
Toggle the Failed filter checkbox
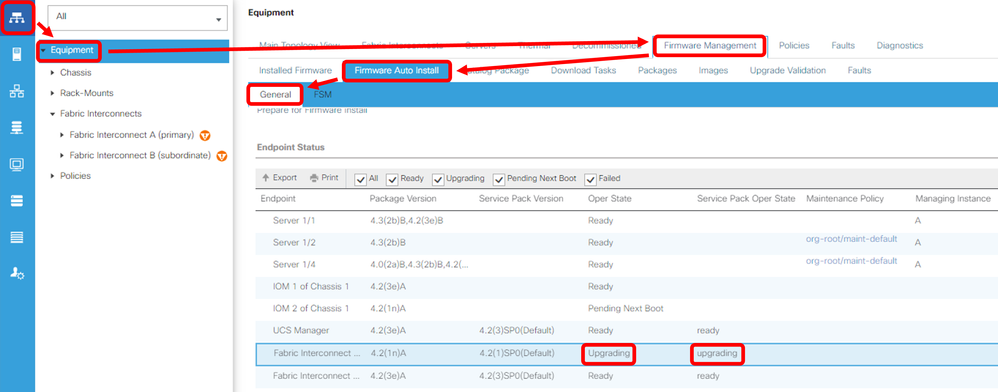click(x=590, y=179)
